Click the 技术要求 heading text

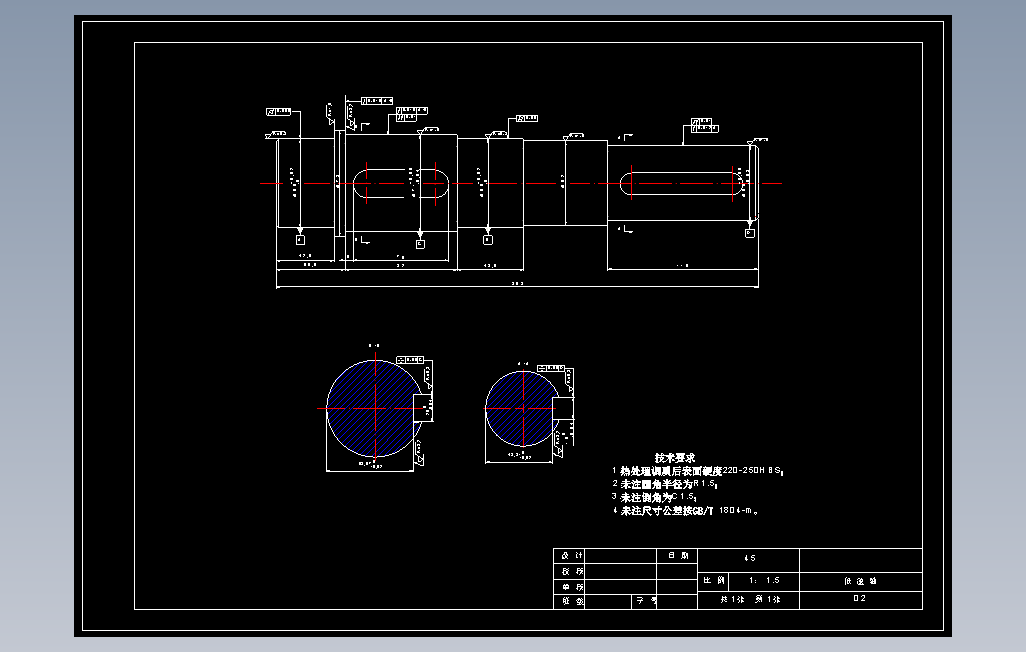675,458
